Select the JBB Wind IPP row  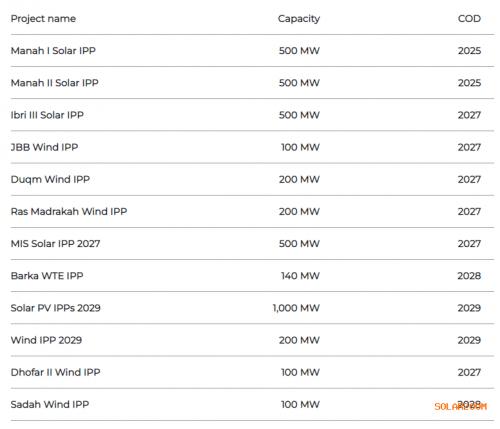click(x=252, y=147)
